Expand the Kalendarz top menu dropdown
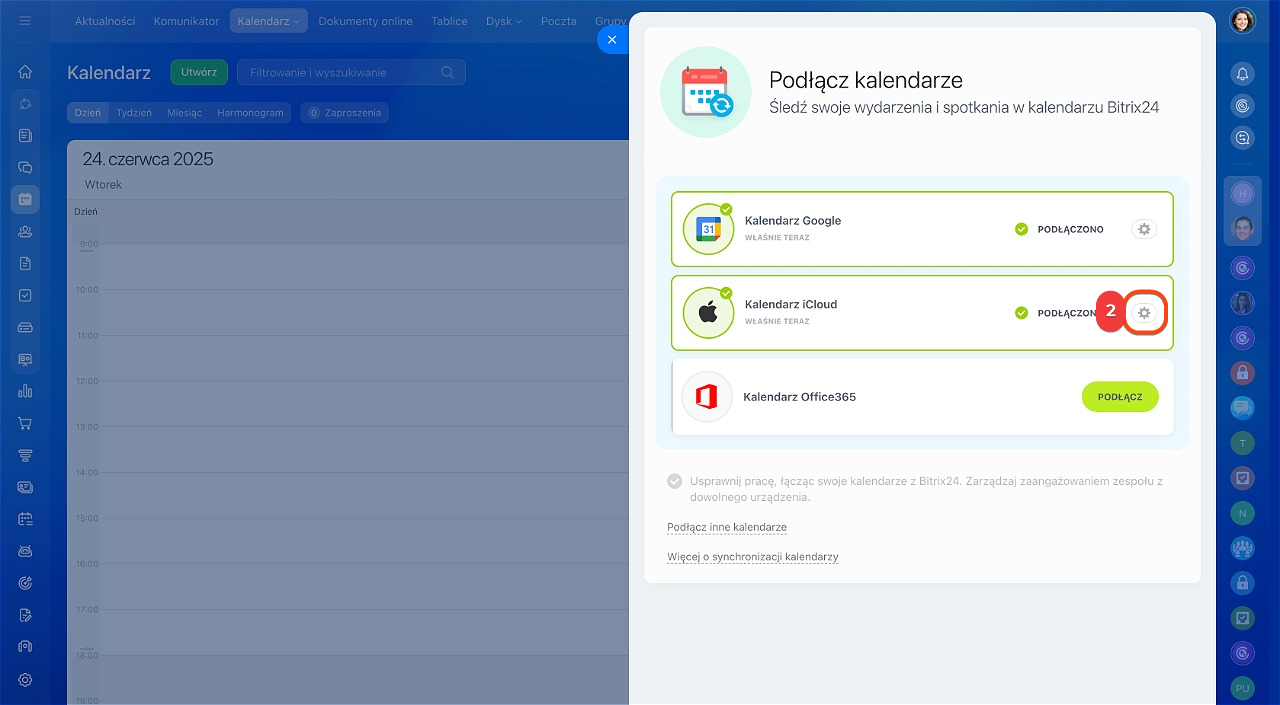The width and height of the screenshot is (1280, 705). (x=268, y=21)
